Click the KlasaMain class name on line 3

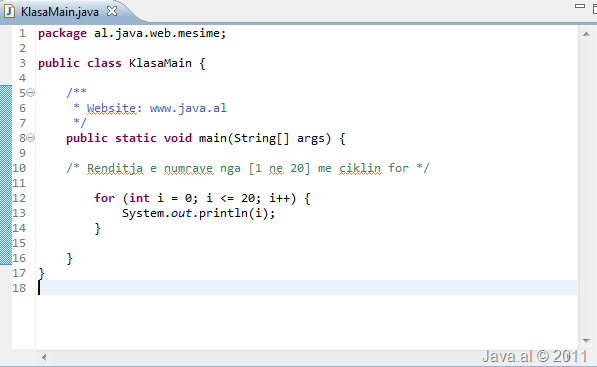coord(160,63)
